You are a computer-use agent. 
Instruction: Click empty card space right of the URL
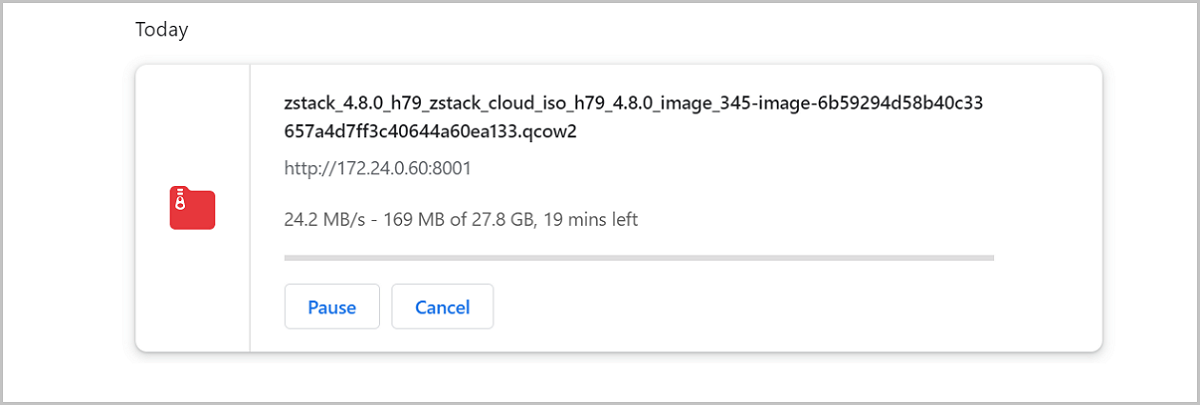[750, 168]
